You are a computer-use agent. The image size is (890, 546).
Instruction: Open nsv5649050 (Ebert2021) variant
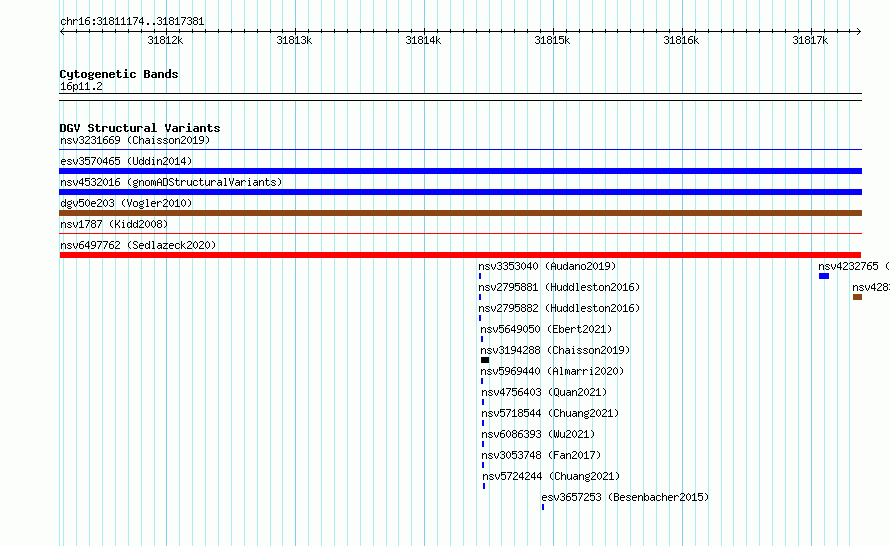546,329
